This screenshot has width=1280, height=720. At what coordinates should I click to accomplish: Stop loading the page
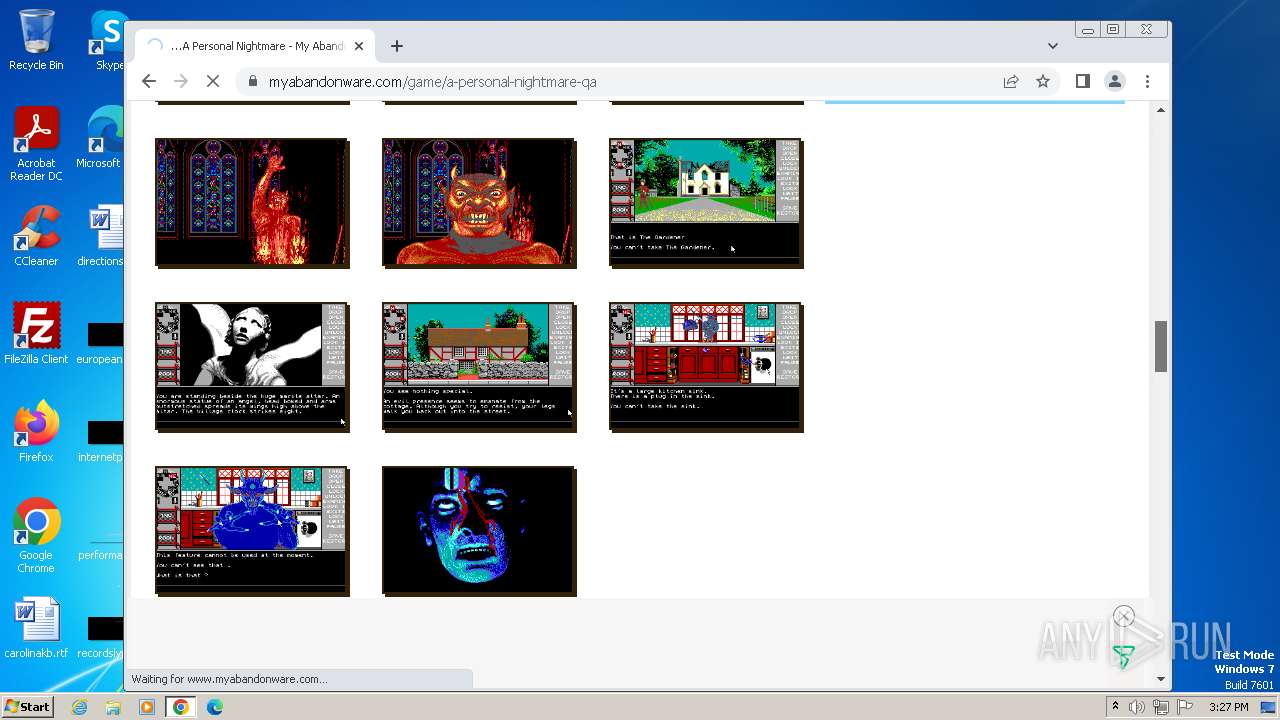click(x=213, y=82)
